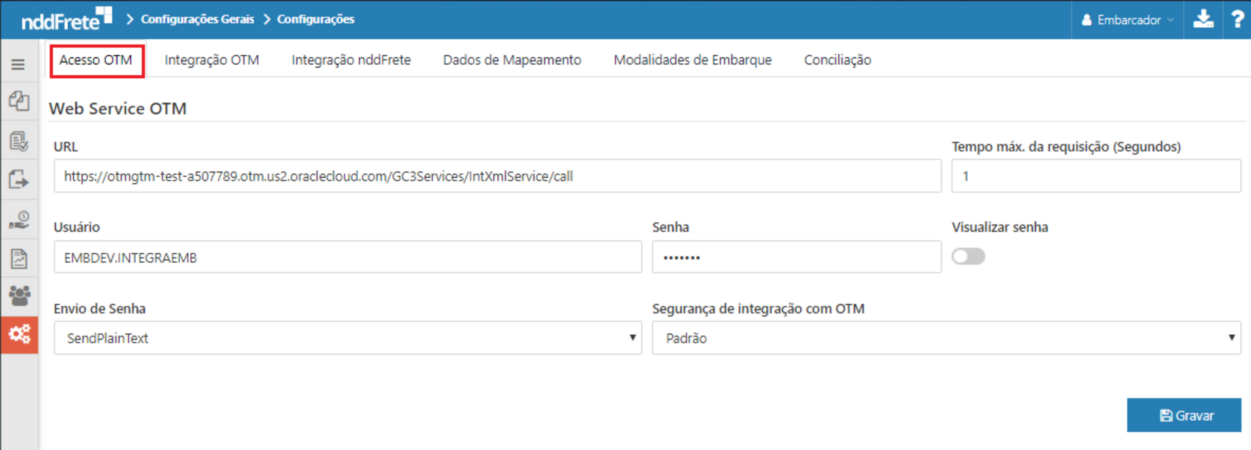
Task: Open the Embarcador user menu
Action: 1129,19
